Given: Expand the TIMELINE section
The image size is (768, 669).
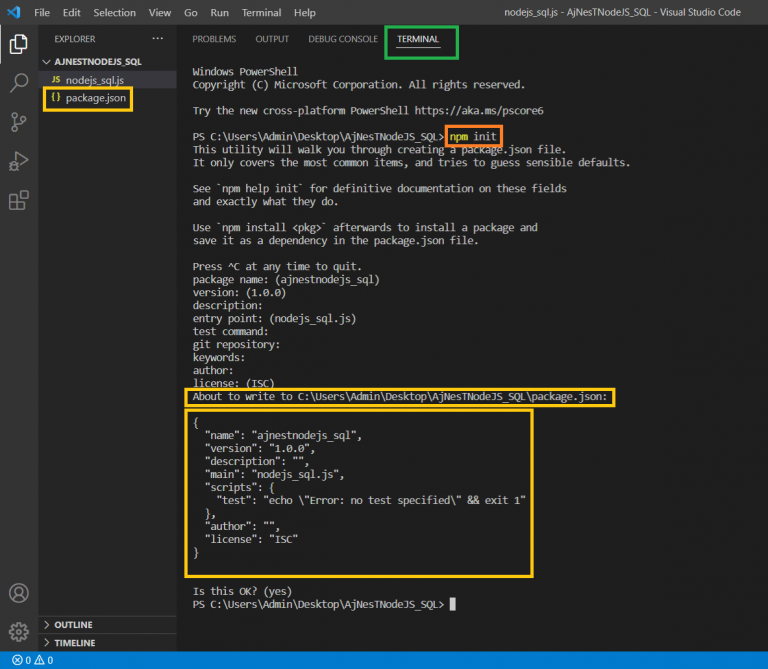Looking at the screenshot, I should pos(75,643).
